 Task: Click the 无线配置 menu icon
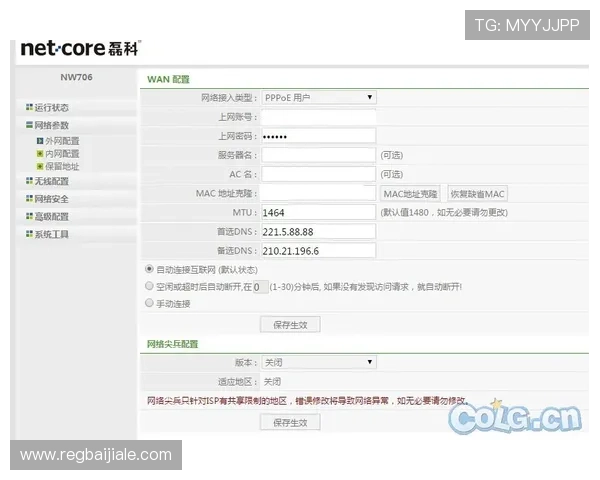(29, 181)
